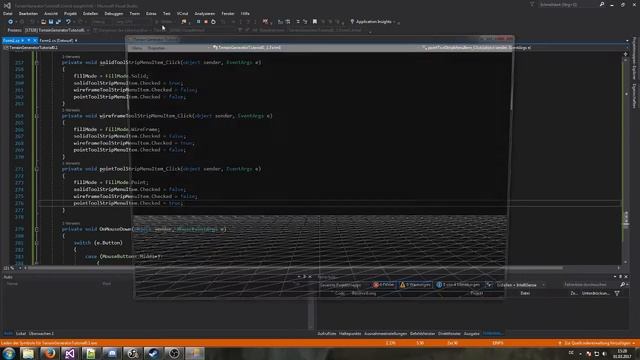Click Visual Studio taskbar icon
Screen dimensions: 640x360
70,353
